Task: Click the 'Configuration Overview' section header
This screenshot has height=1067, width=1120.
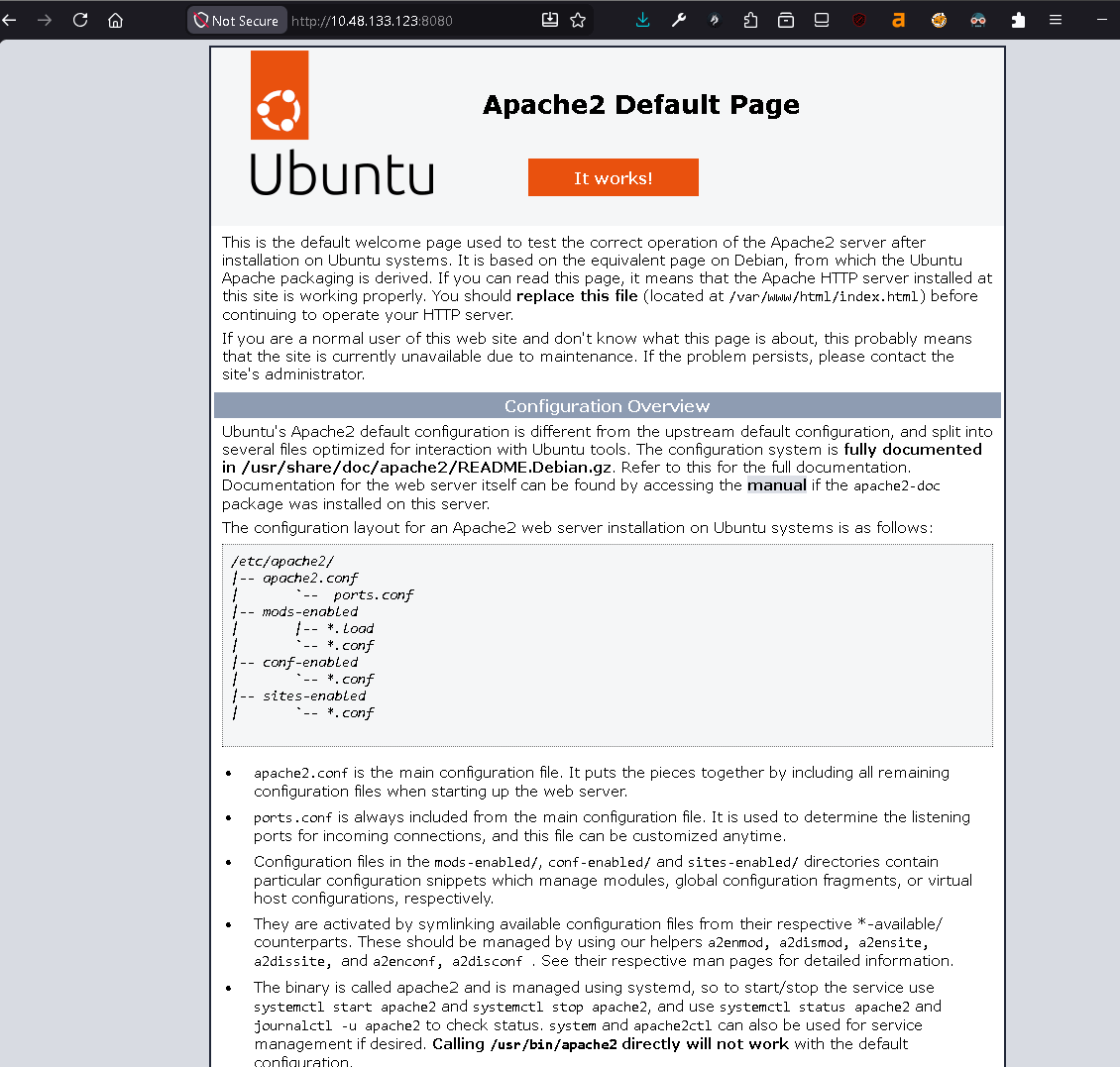Action: [x=608, y=405]
